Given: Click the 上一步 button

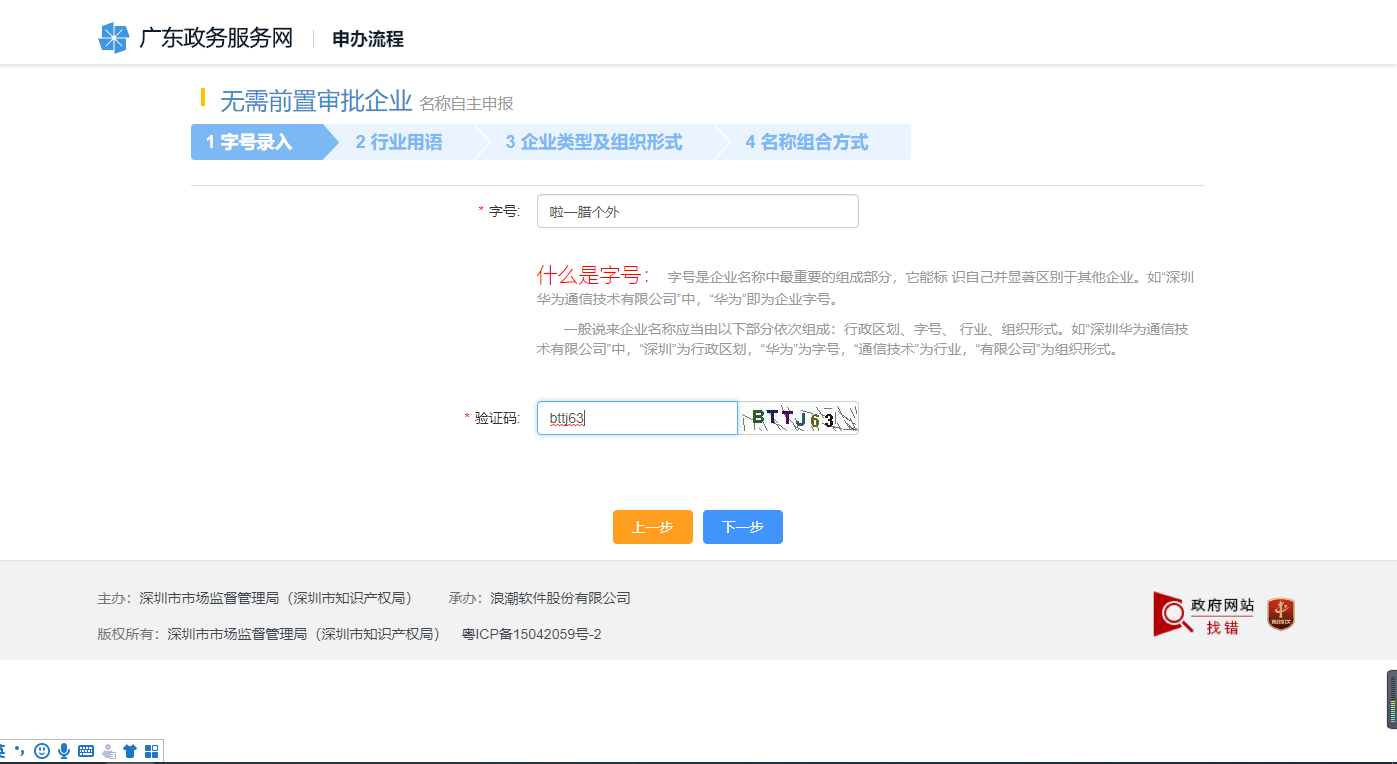Looking at the screenshot, I should click(x=652, y=527).
